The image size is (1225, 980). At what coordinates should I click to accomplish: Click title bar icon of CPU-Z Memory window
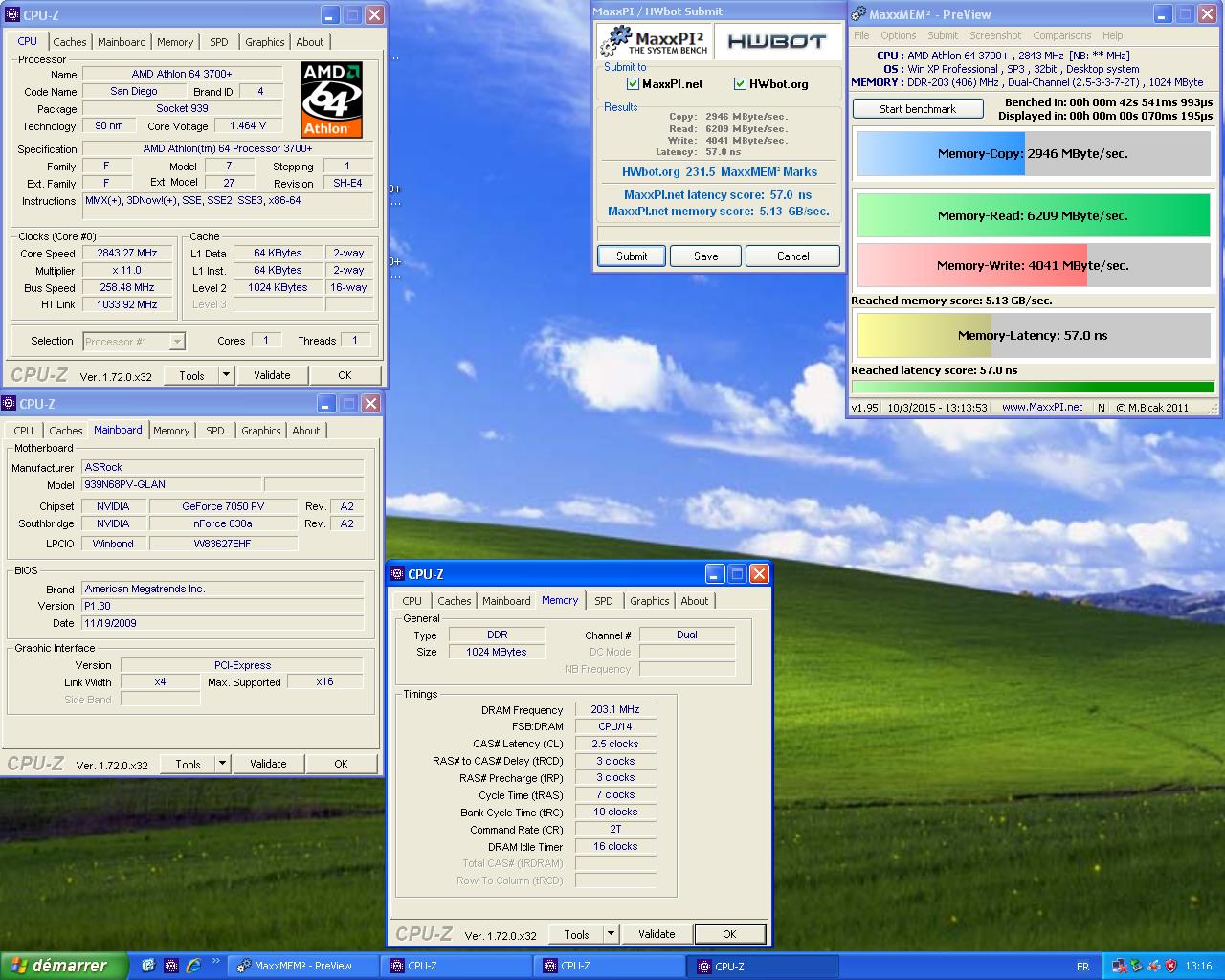click(397, 574)
